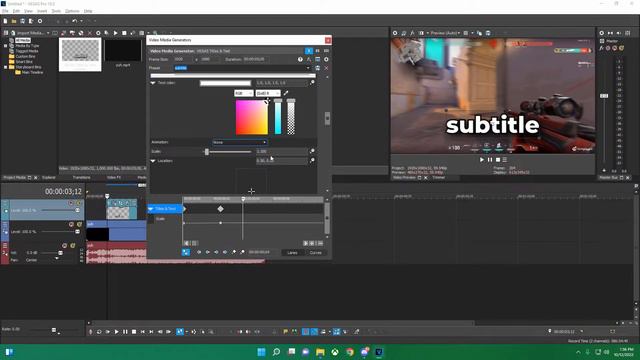Click the checkered alpha slider bar
640x360 pixels.
(x=291, y=118)
